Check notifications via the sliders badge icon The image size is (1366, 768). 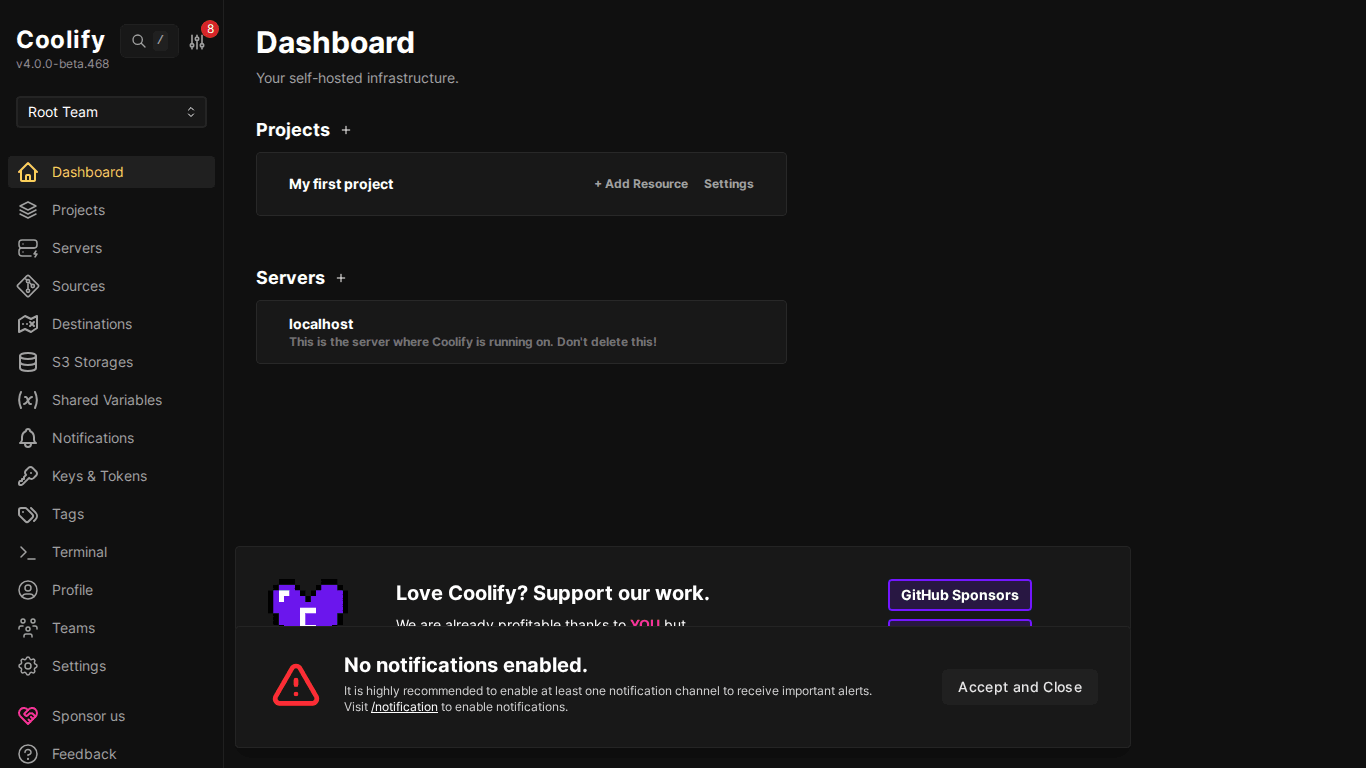197,41
